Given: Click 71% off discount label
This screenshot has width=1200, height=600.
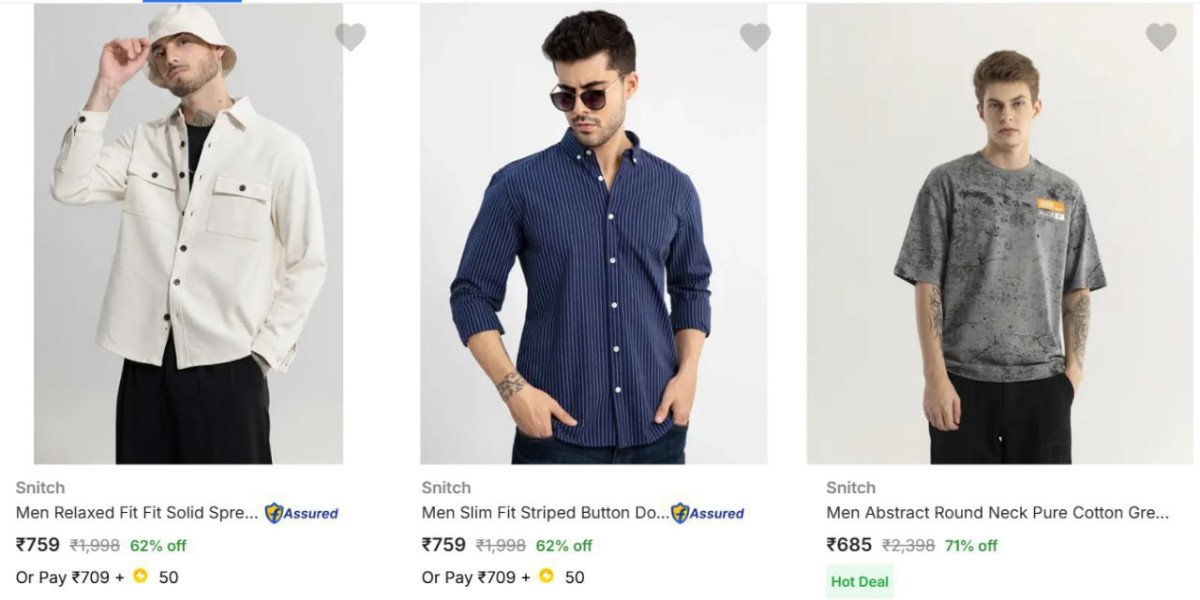Looking at the screenshot, I should [972, 546].
